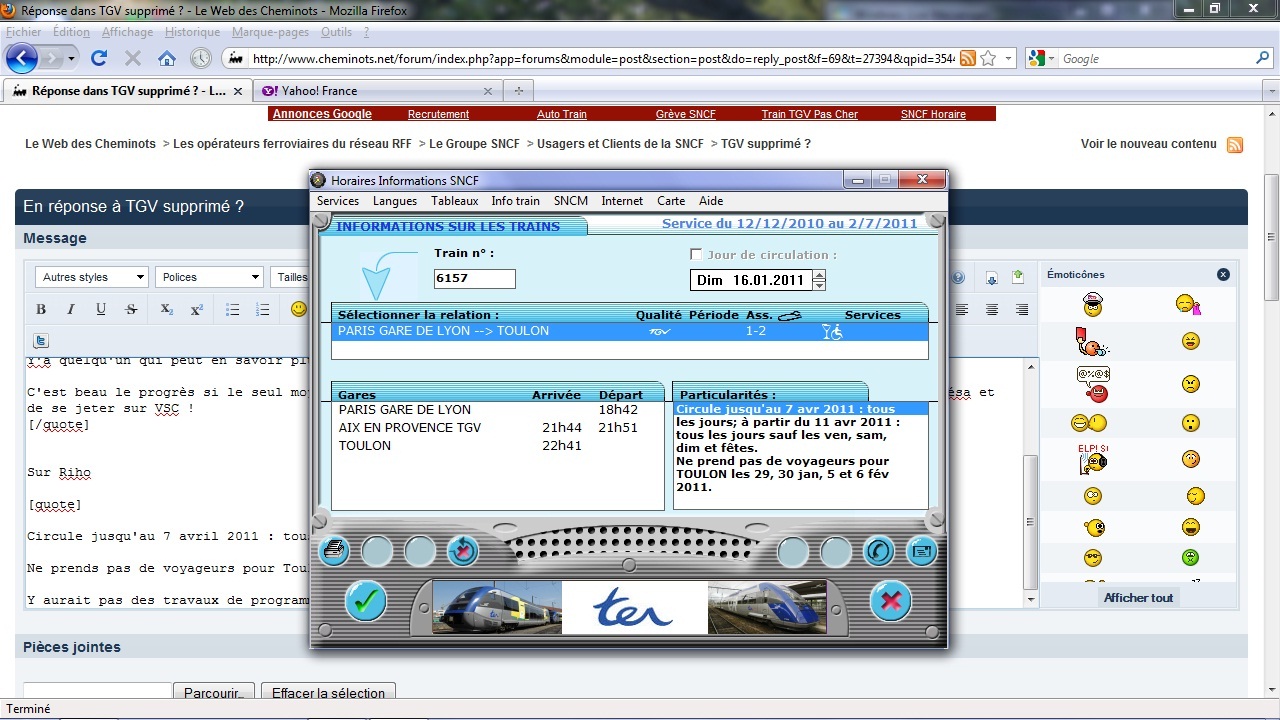Switch to the Yahoo! France tab
Screen dimensions: 1280x720
coord(377,90)
